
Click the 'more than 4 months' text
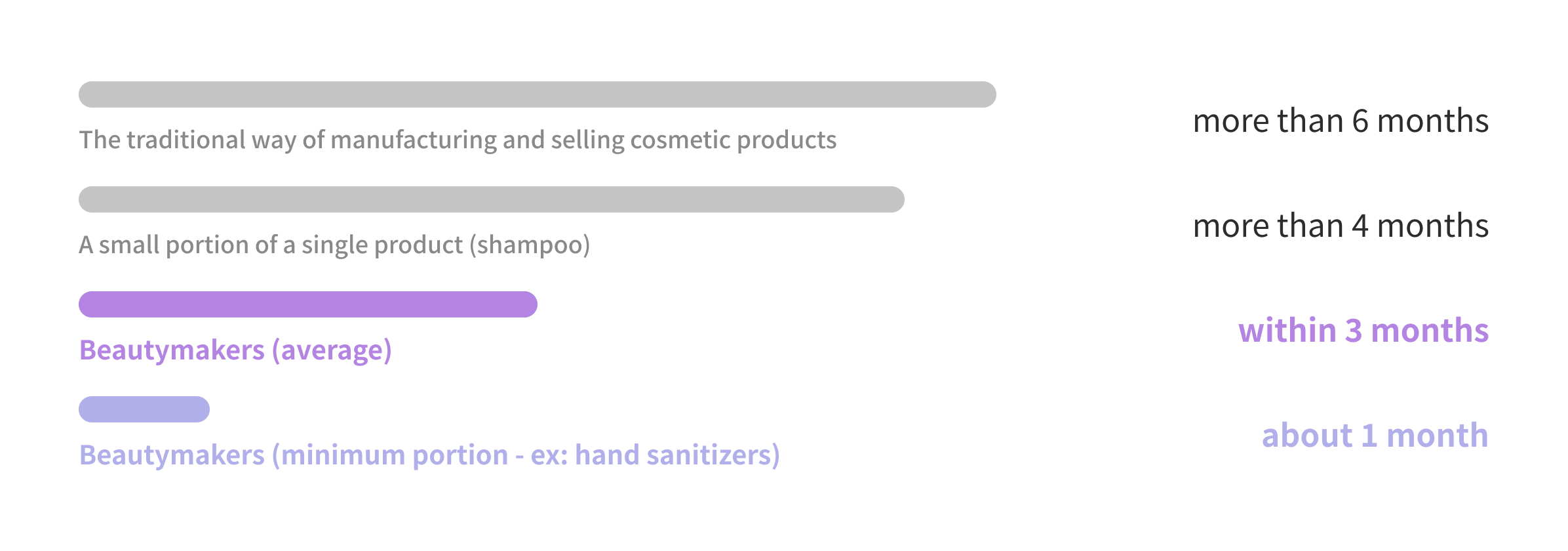click(1341, 226)
